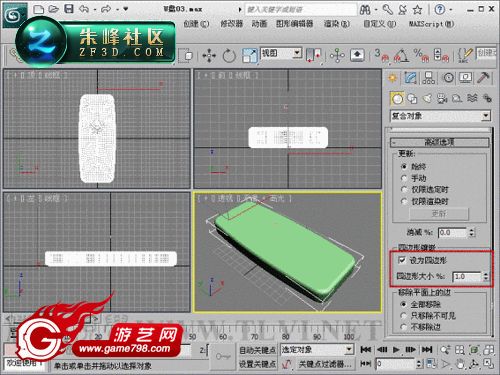
Task: Open the 复合对象 category dropdown
Action: point(440,116)
